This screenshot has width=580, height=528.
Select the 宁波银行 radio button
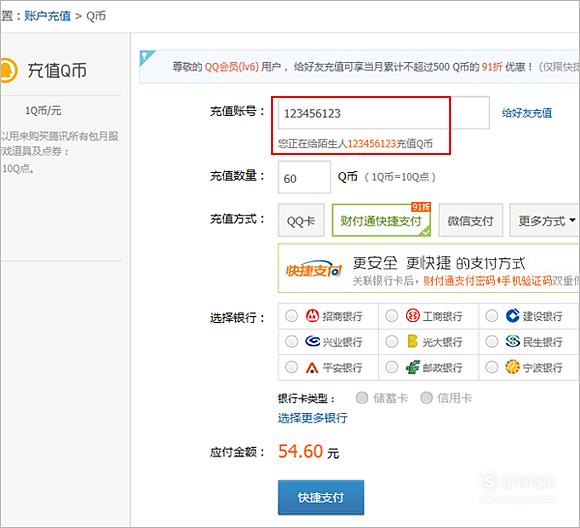[x=492, y=367]
